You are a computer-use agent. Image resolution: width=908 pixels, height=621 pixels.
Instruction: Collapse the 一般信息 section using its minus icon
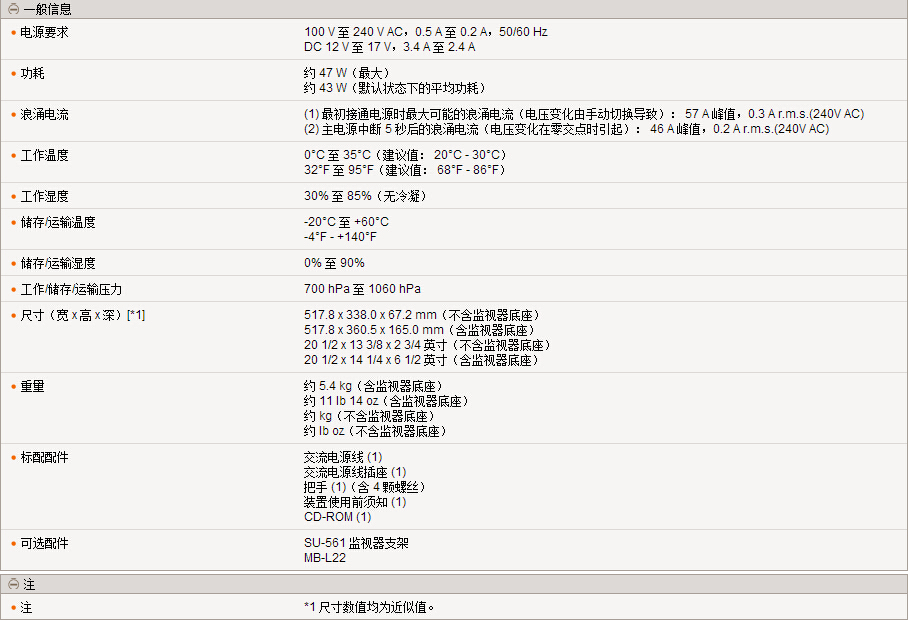click(x=13, y=8)
